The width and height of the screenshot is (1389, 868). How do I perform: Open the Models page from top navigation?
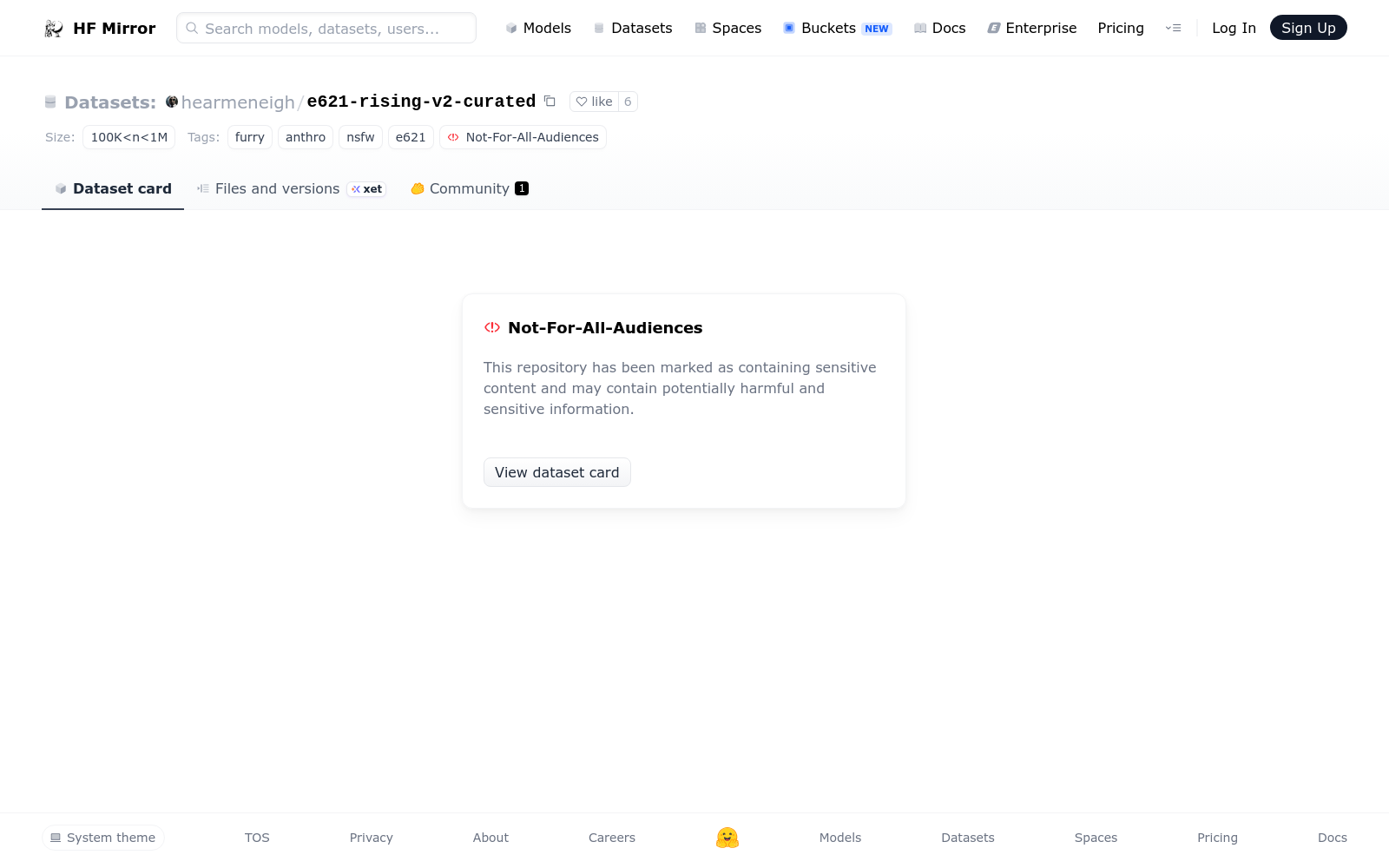coord(538,28)
